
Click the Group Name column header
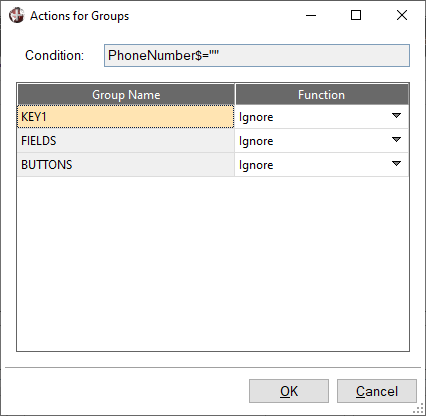(126, 95)
